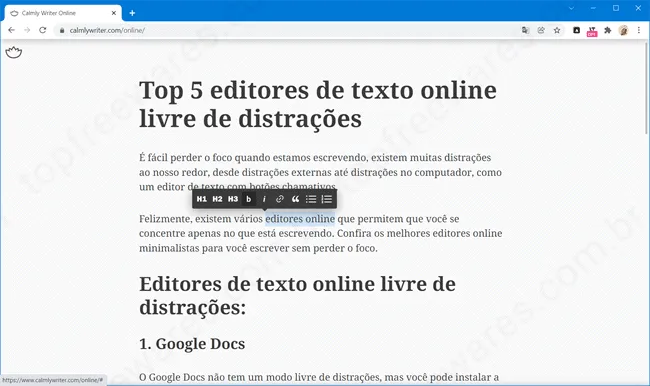Open the Chrome profile avatar

[623, 30]
